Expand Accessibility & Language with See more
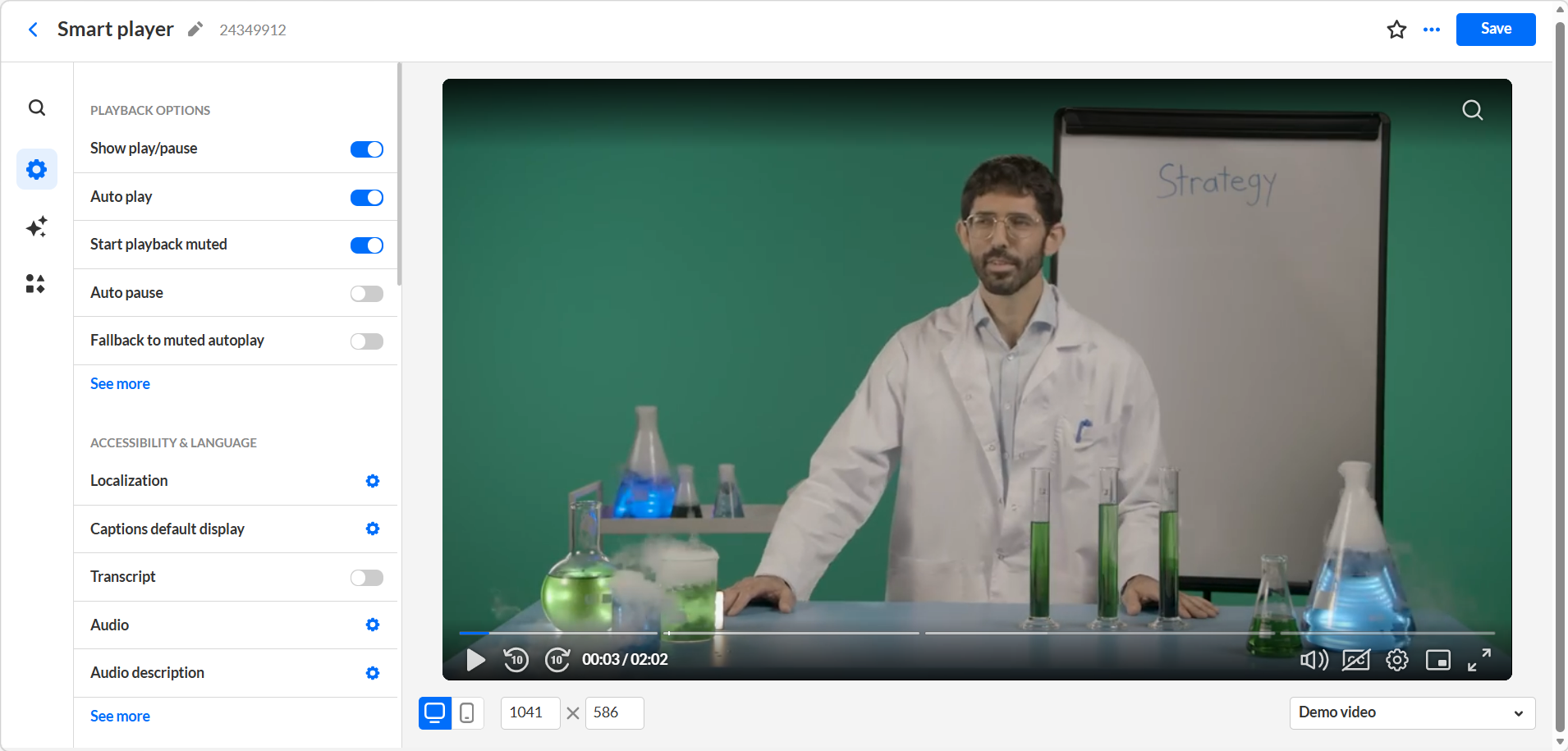This screenshot has width=1568, height=751. [x=120, y=717]
